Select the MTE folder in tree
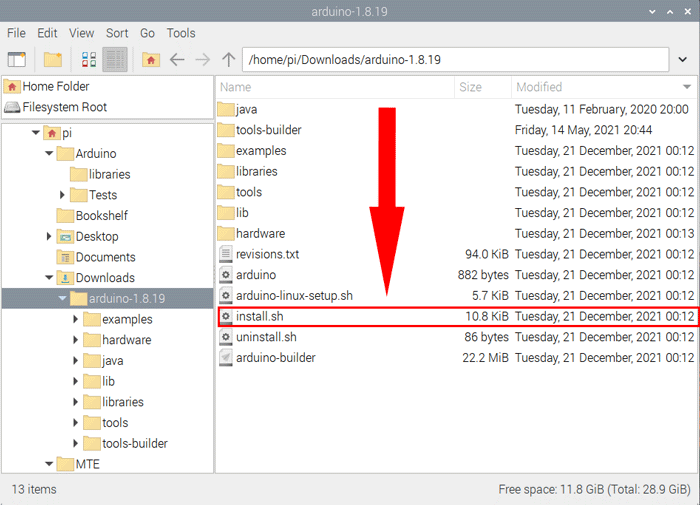This screenshot has width=700, height=505. coord(88,464)
